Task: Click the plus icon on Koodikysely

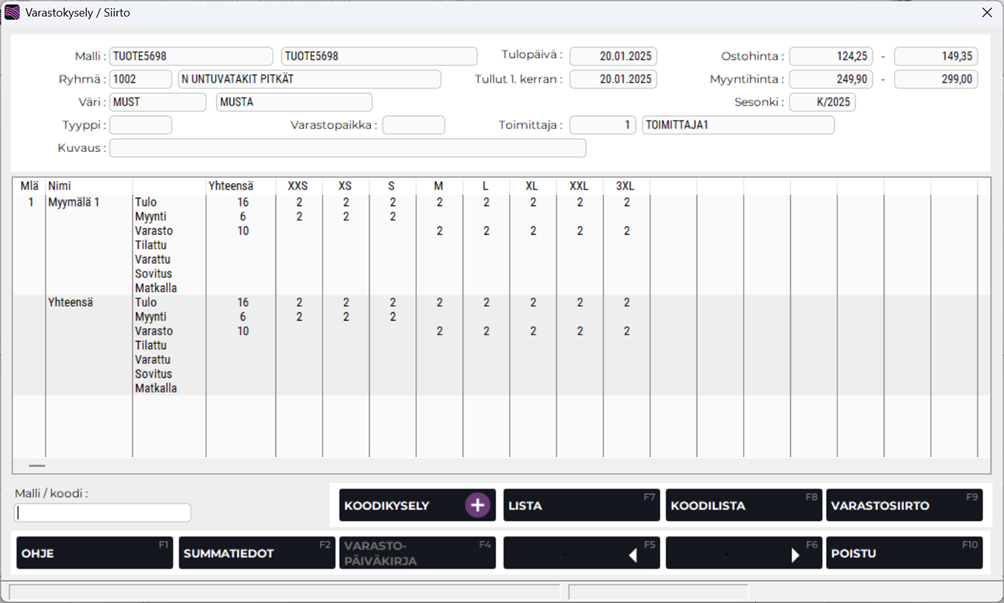Action: (x=477, y=506)
